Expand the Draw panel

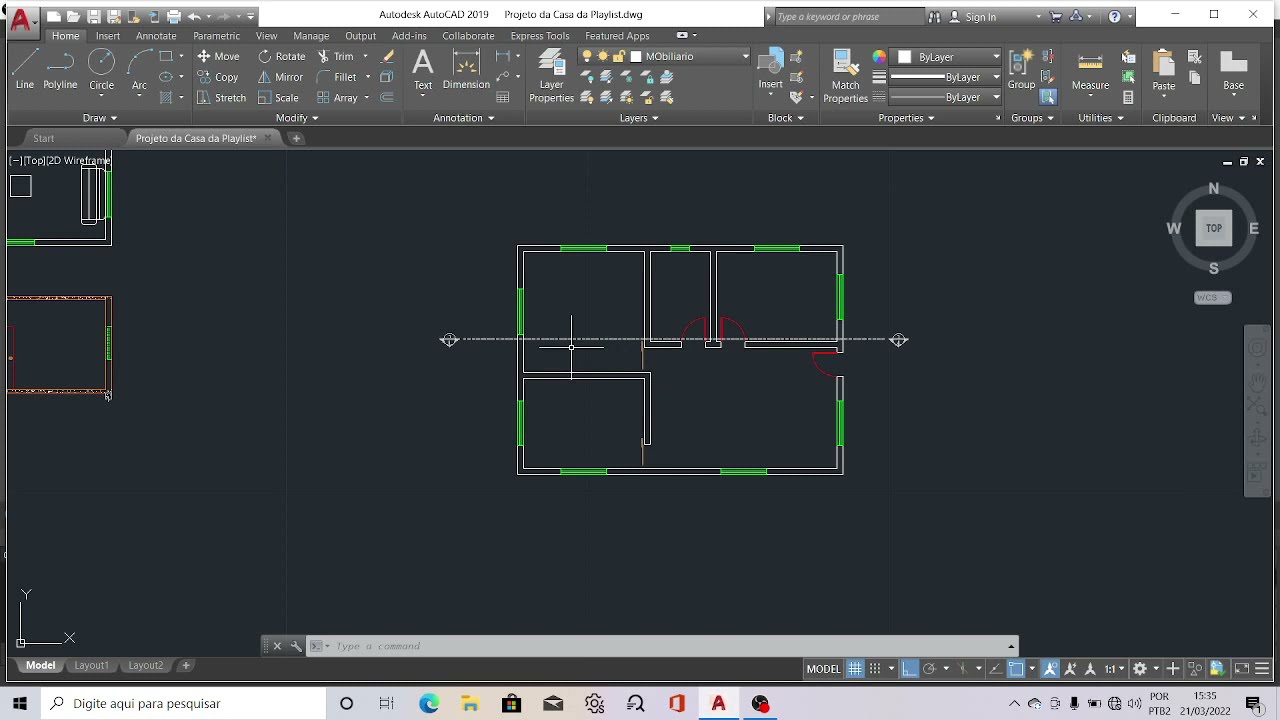[99, 118]
